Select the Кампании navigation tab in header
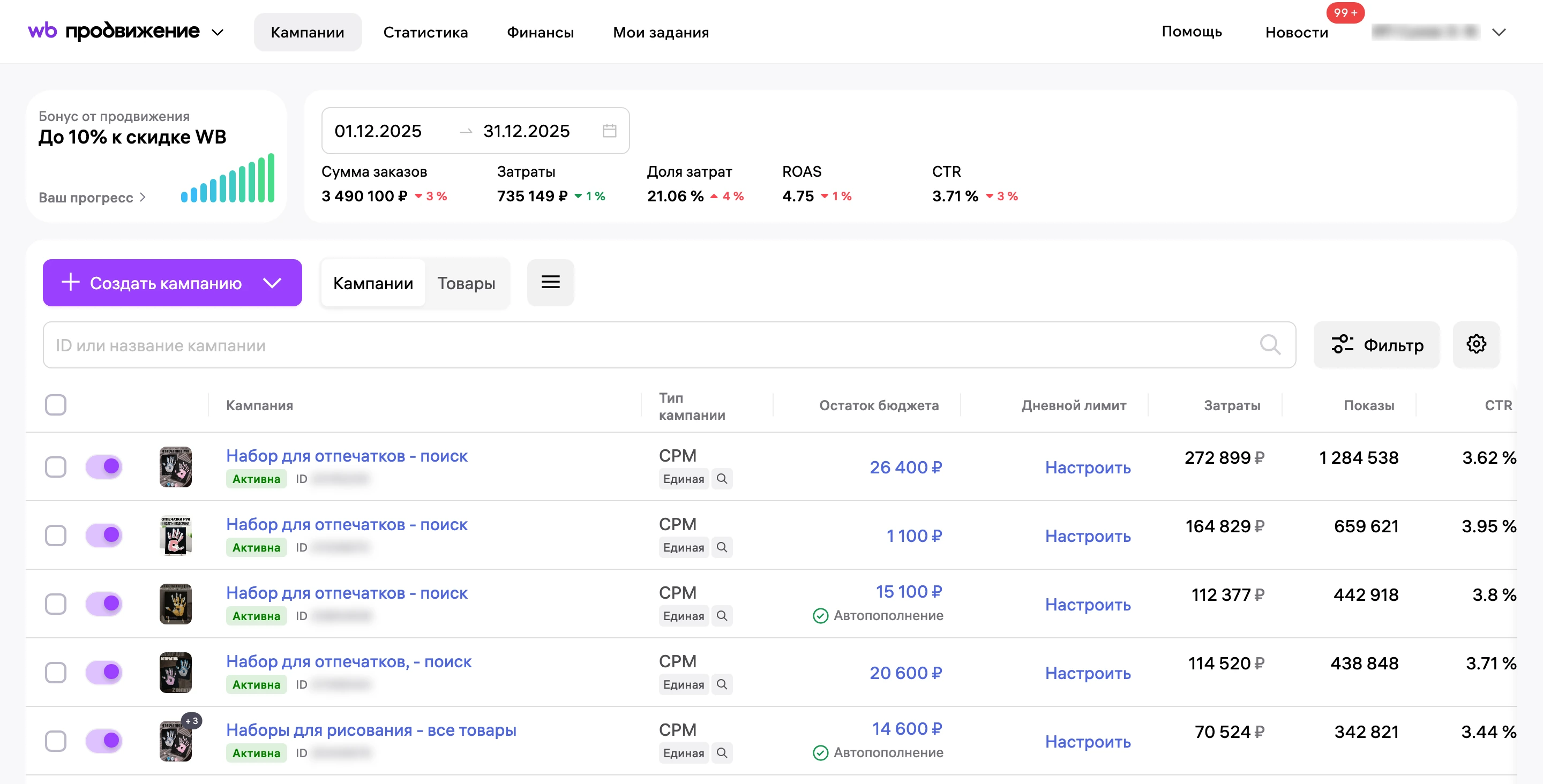Image resolution: width=1543 pixels, height=784 pixels. [x=308, y=32]
